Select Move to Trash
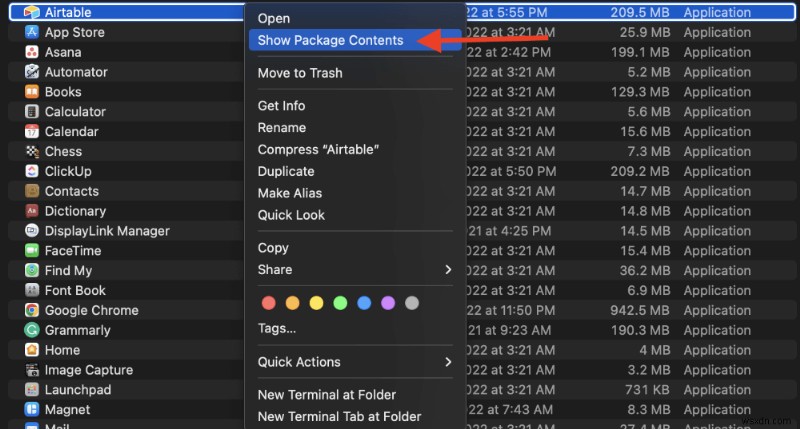The width and height of the screenshot is (800, 429). tap(355, 73)
